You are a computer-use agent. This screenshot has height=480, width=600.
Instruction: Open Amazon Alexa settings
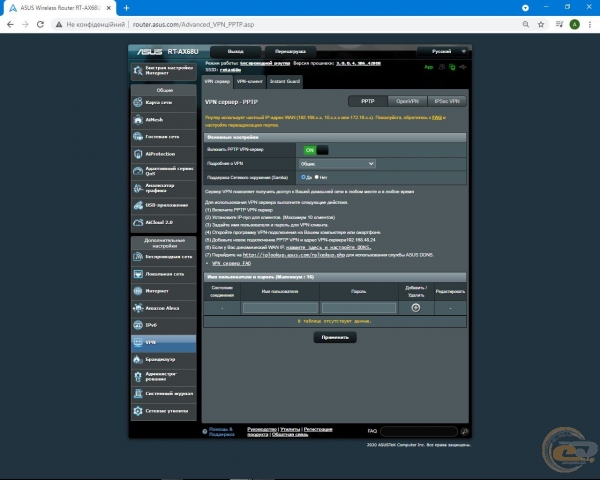point(163,308)
